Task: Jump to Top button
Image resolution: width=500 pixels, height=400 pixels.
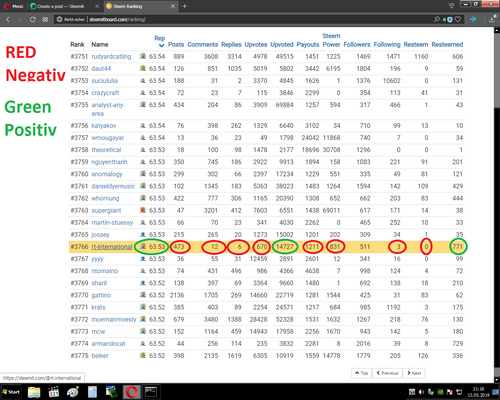Action: coord(362,373)
